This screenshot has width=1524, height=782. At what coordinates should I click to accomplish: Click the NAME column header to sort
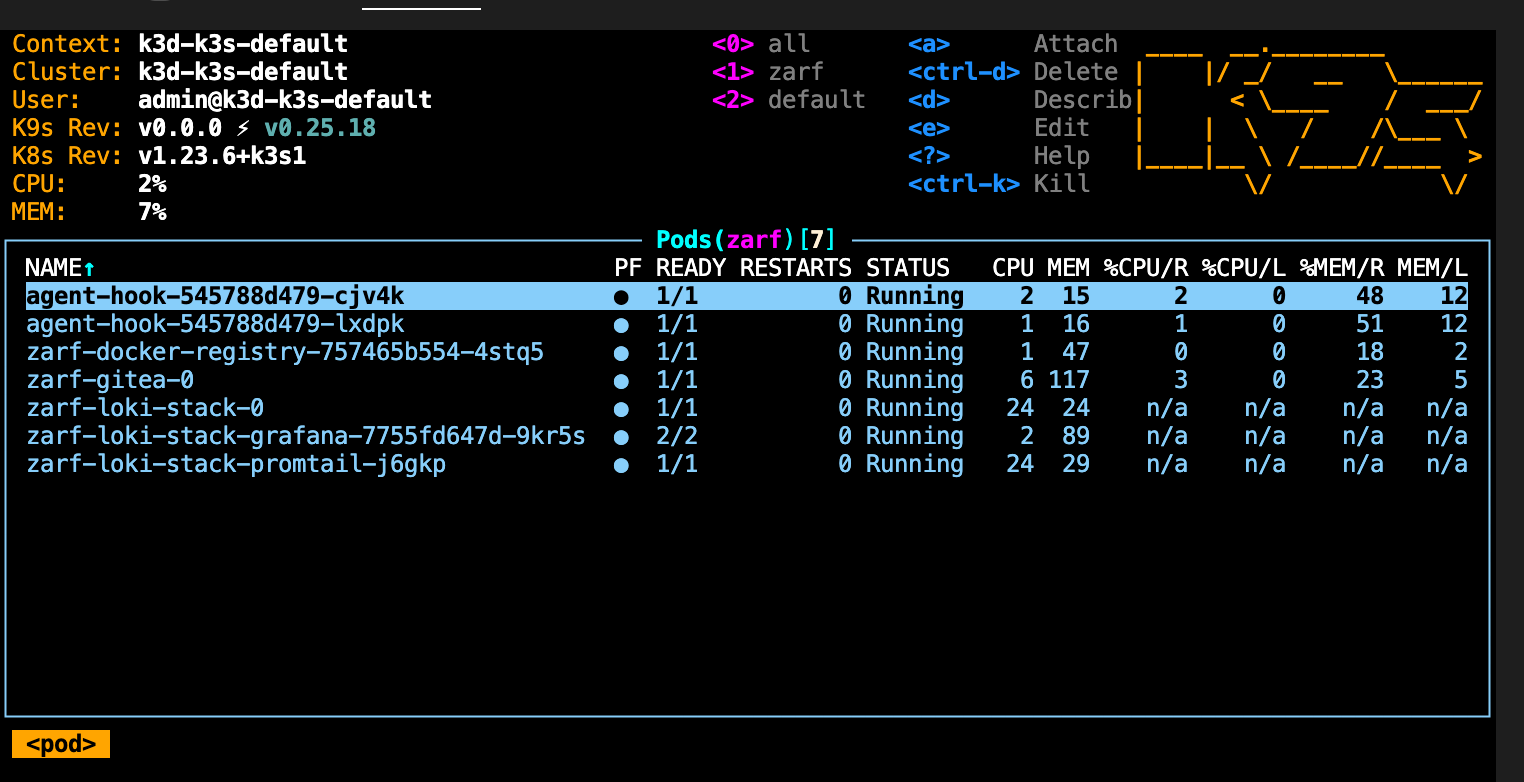click(x=50, y=267)
